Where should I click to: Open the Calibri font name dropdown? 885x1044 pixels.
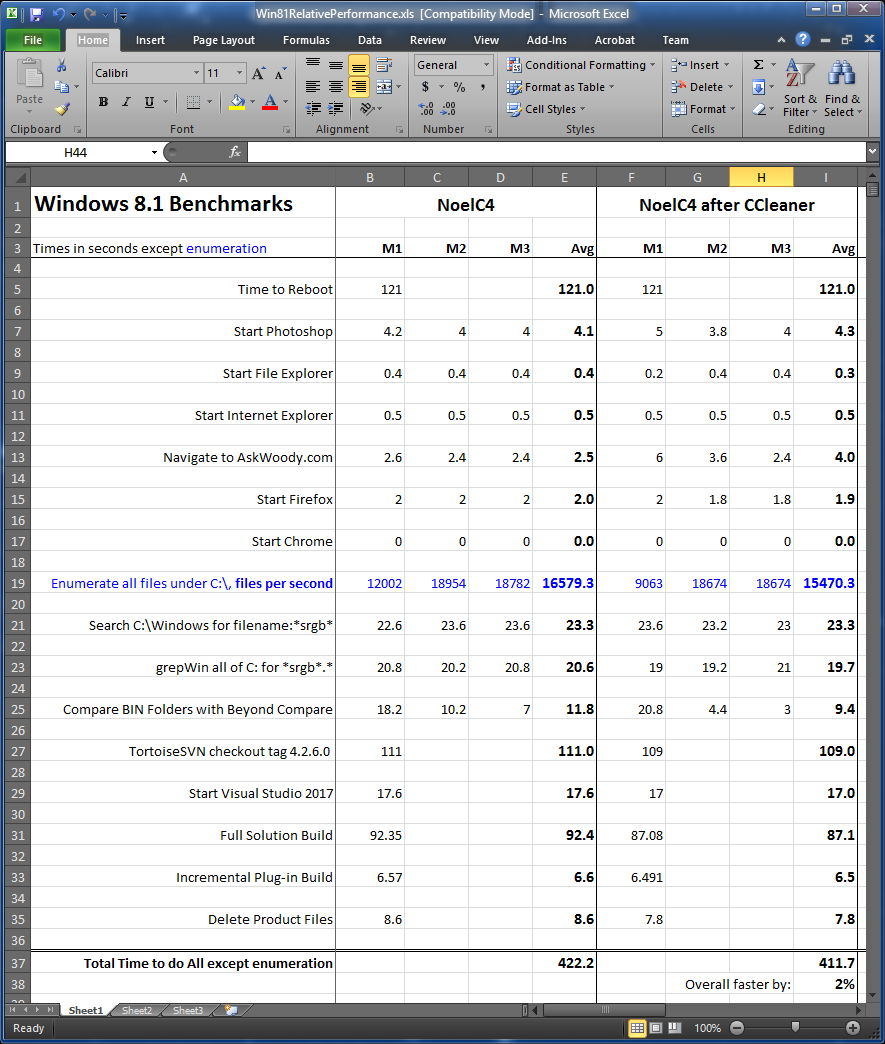pos(196,73)
